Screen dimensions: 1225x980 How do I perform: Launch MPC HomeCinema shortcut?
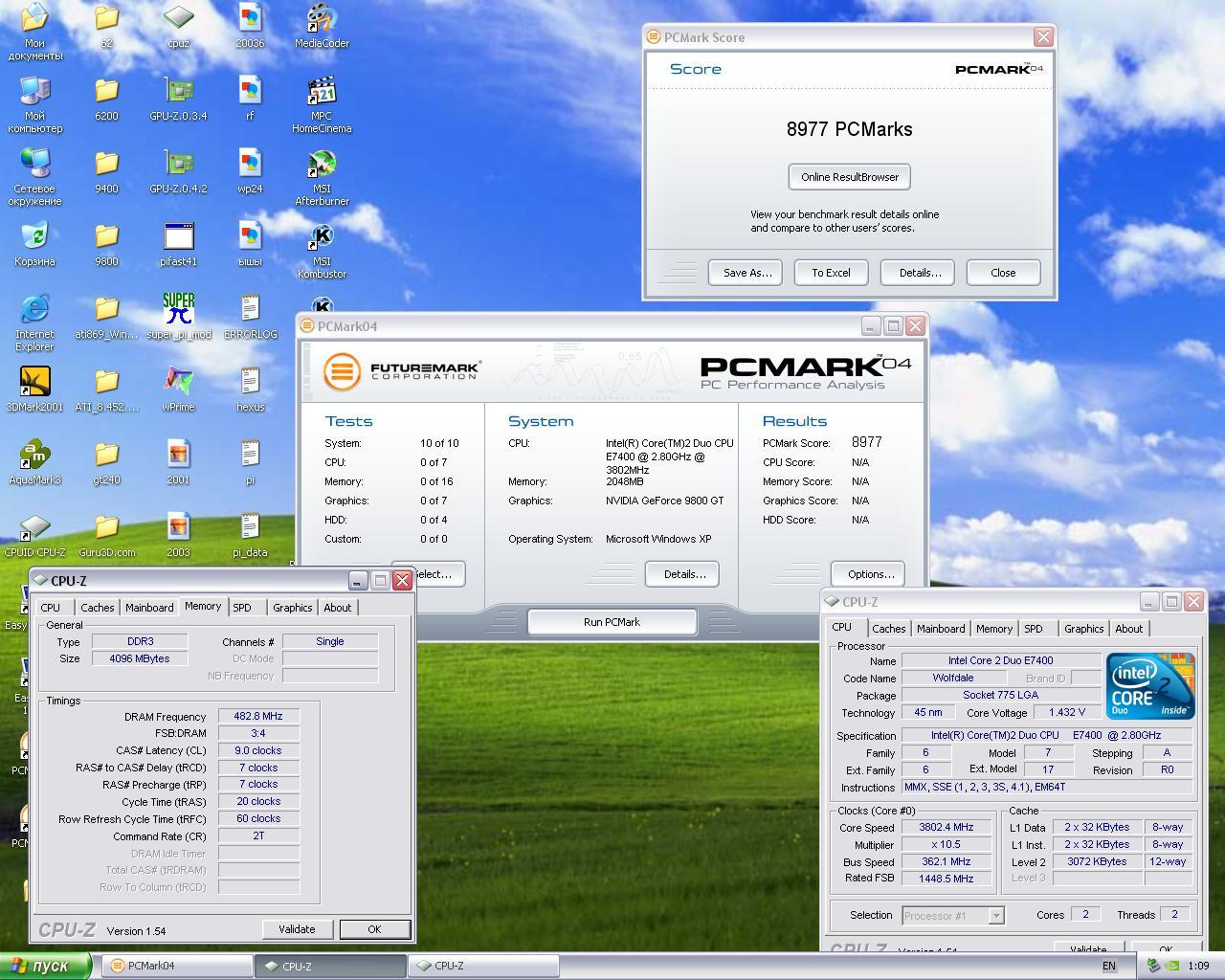322,104
